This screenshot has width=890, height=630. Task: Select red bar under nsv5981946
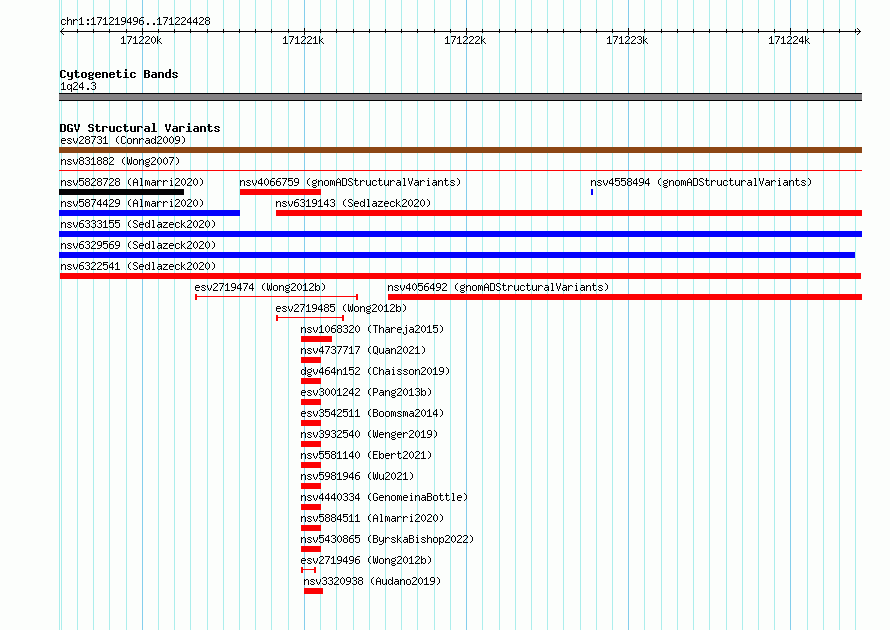point(311,486)
